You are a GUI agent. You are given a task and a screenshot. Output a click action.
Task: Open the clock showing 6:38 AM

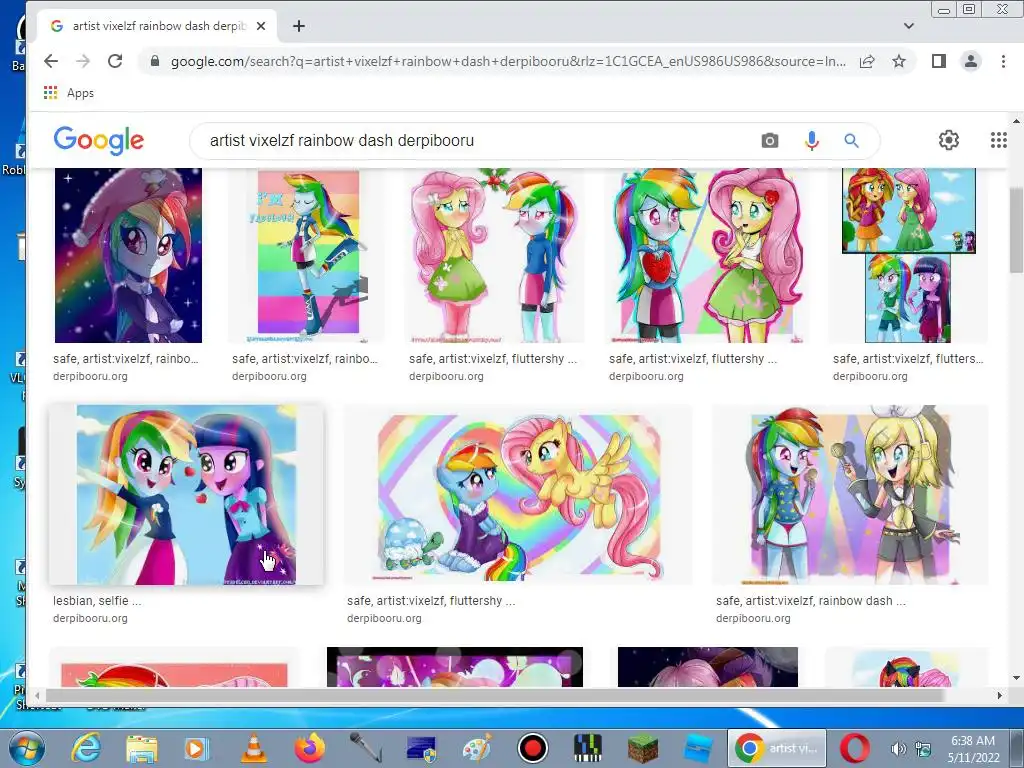click(973, 749)
